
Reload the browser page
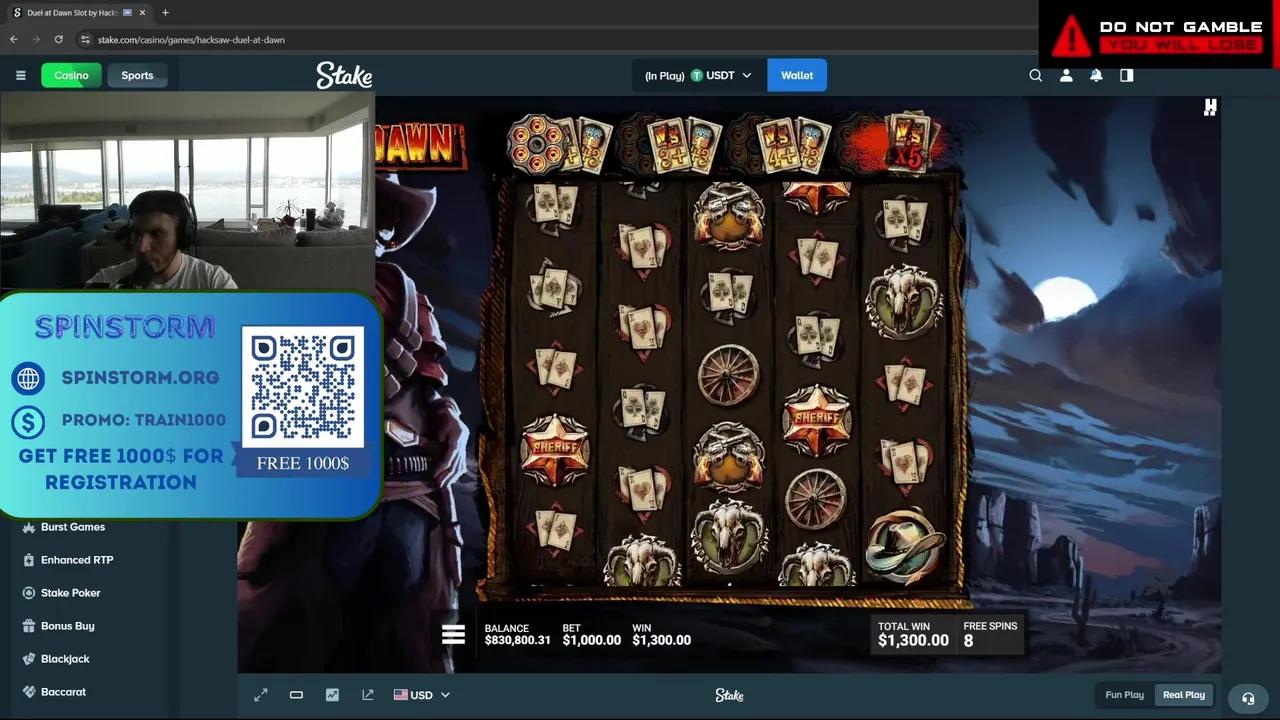(58, 39)
